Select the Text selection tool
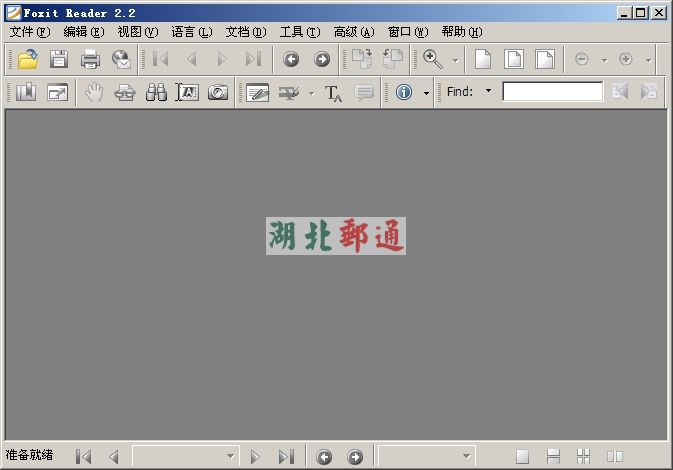Screen dimensions: 673x470 tap(187, 92)
